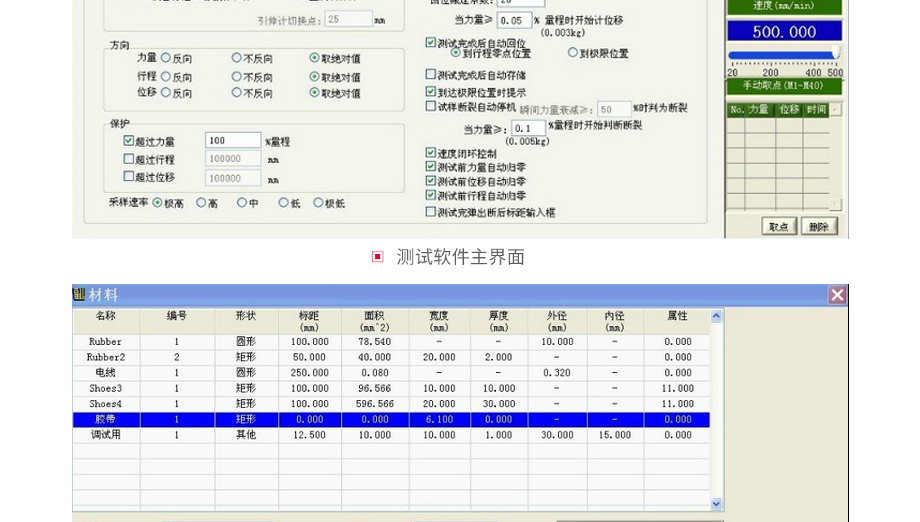
Task: Select the 到极限位置 radio option
Action: (573, 53)
